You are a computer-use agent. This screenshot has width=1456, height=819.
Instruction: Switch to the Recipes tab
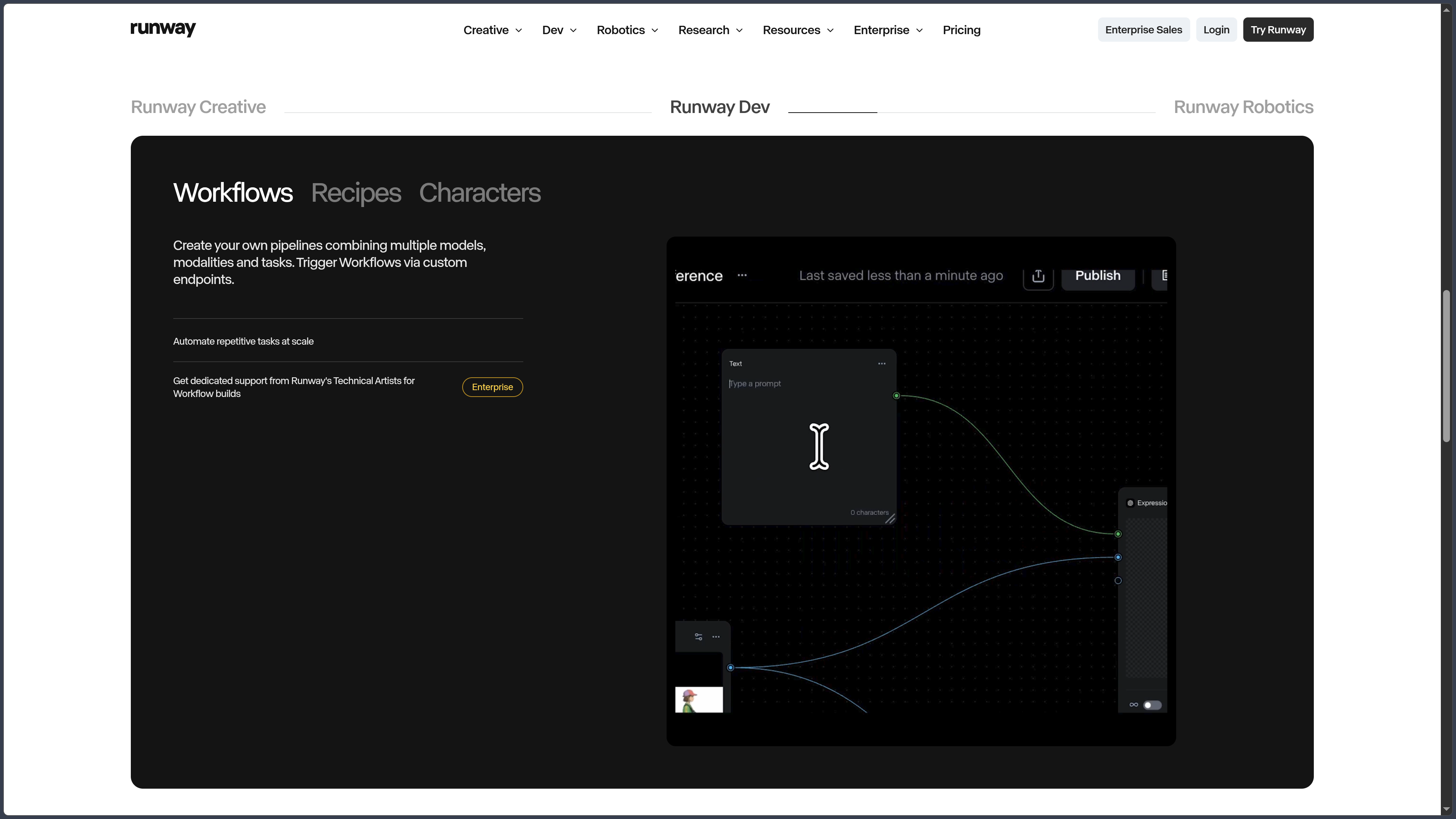pos(356,193)
